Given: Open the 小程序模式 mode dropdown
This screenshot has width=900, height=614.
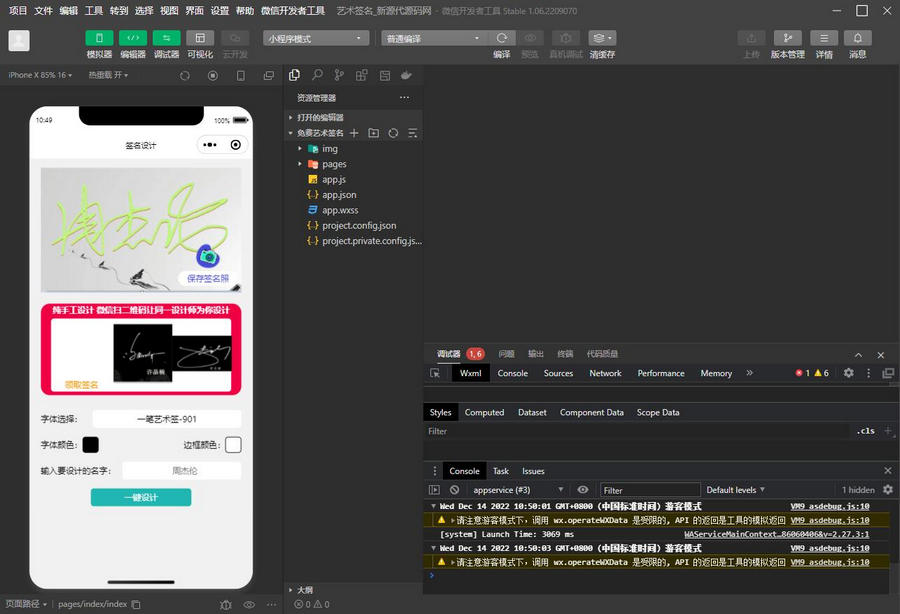Looking at the screenshot, I should pos(316,38).
